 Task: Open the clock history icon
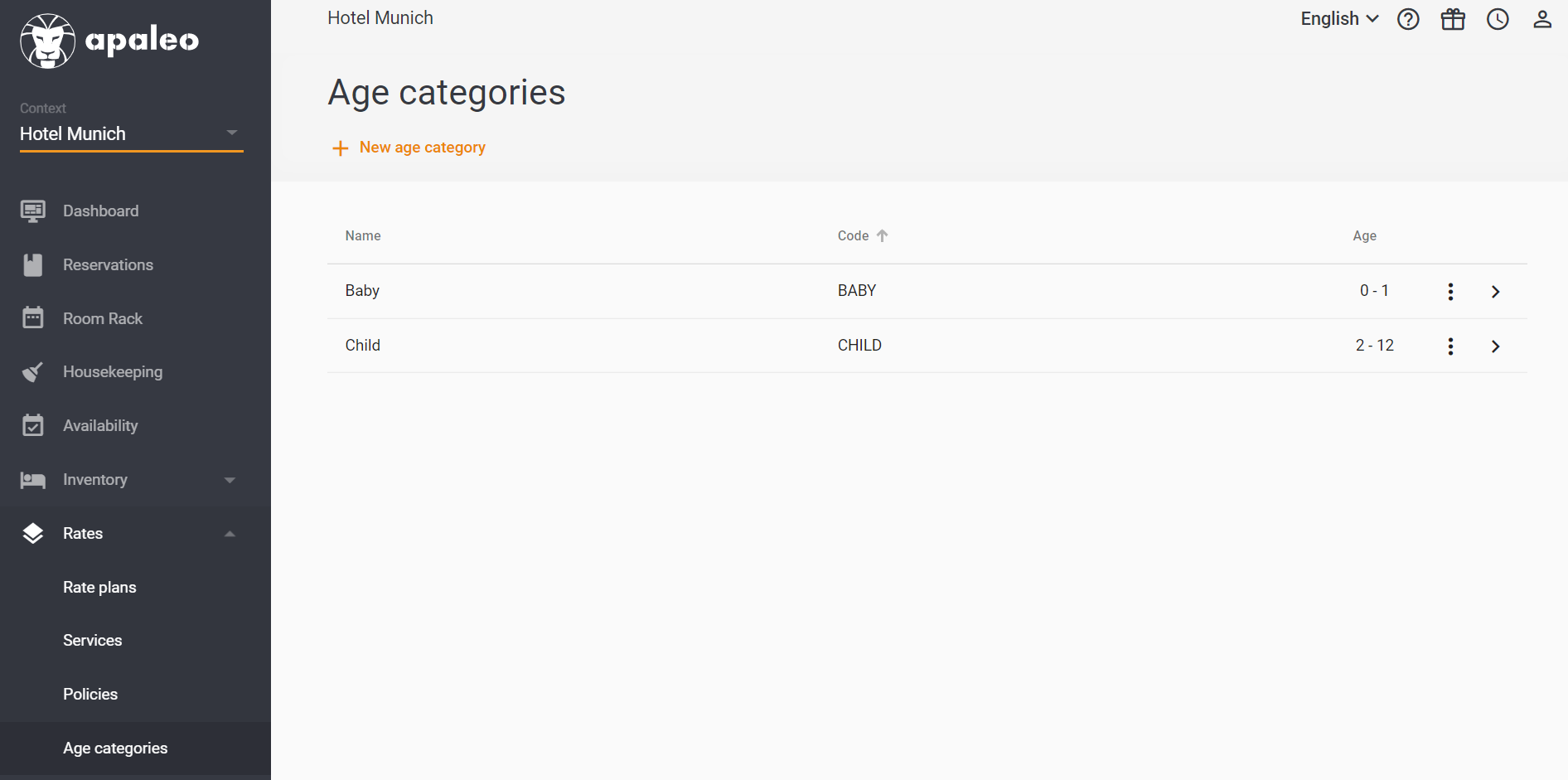point(1498,19)
